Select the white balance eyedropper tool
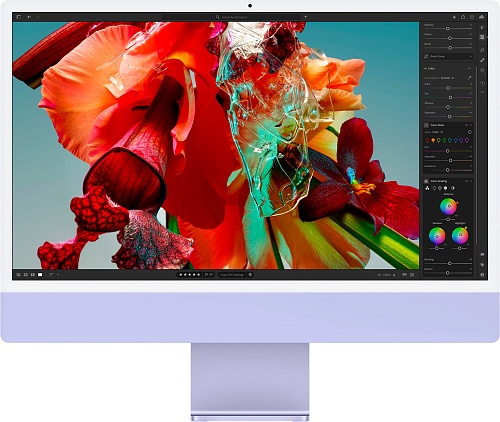The width and height of the screenshot is (500, 422). (469, 78)
